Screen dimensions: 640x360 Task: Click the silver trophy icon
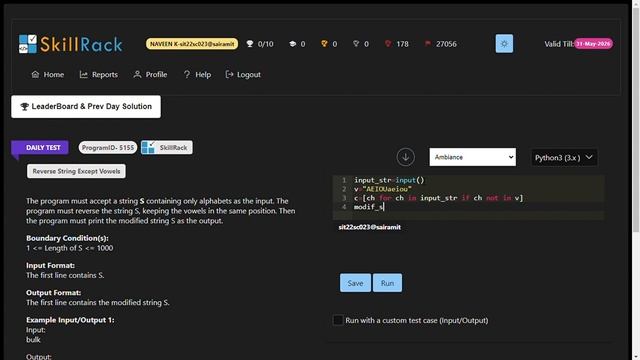tap(356, 44)
